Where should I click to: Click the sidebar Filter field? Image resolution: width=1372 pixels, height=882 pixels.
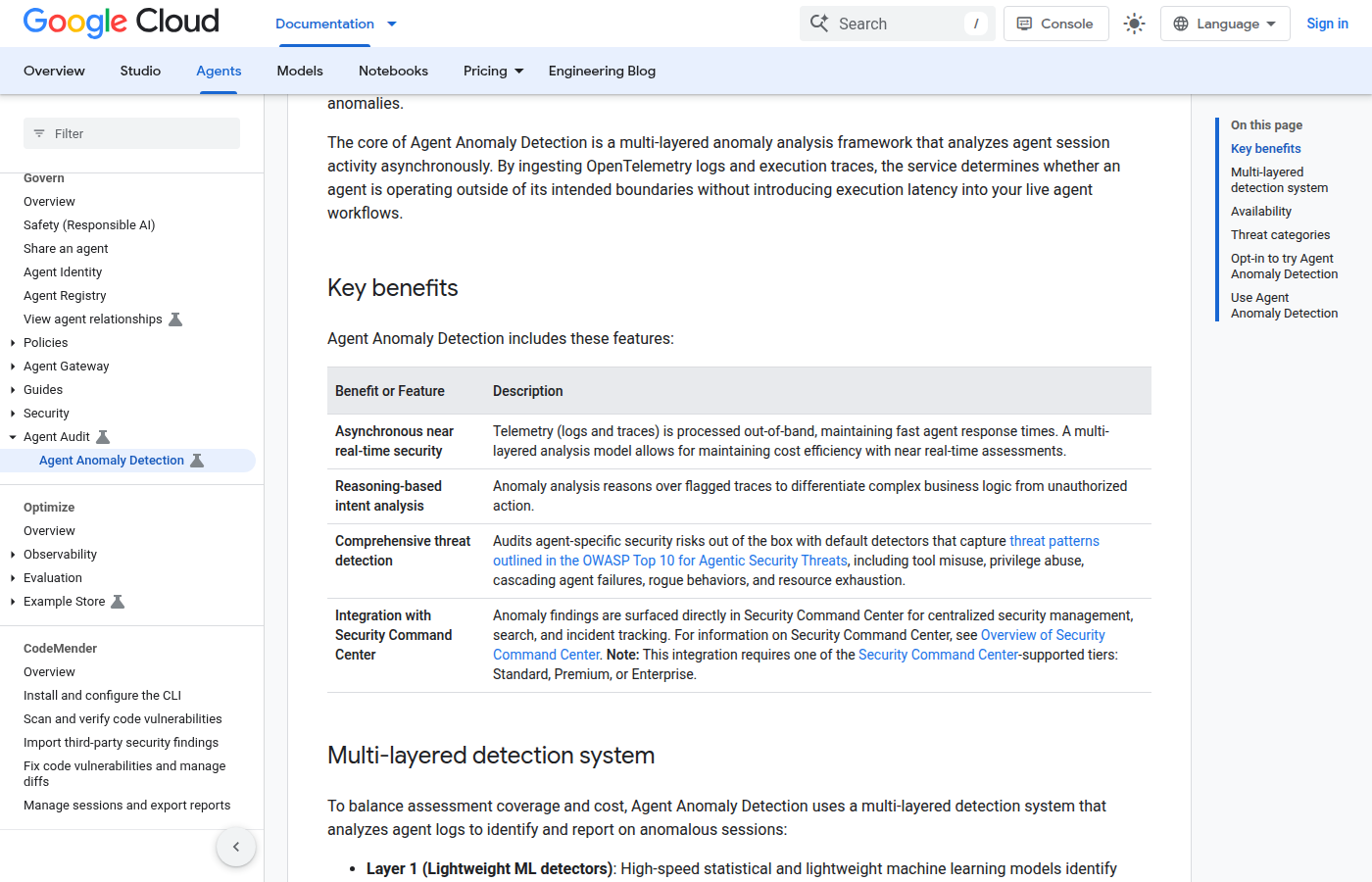click(x=131, y=133)
